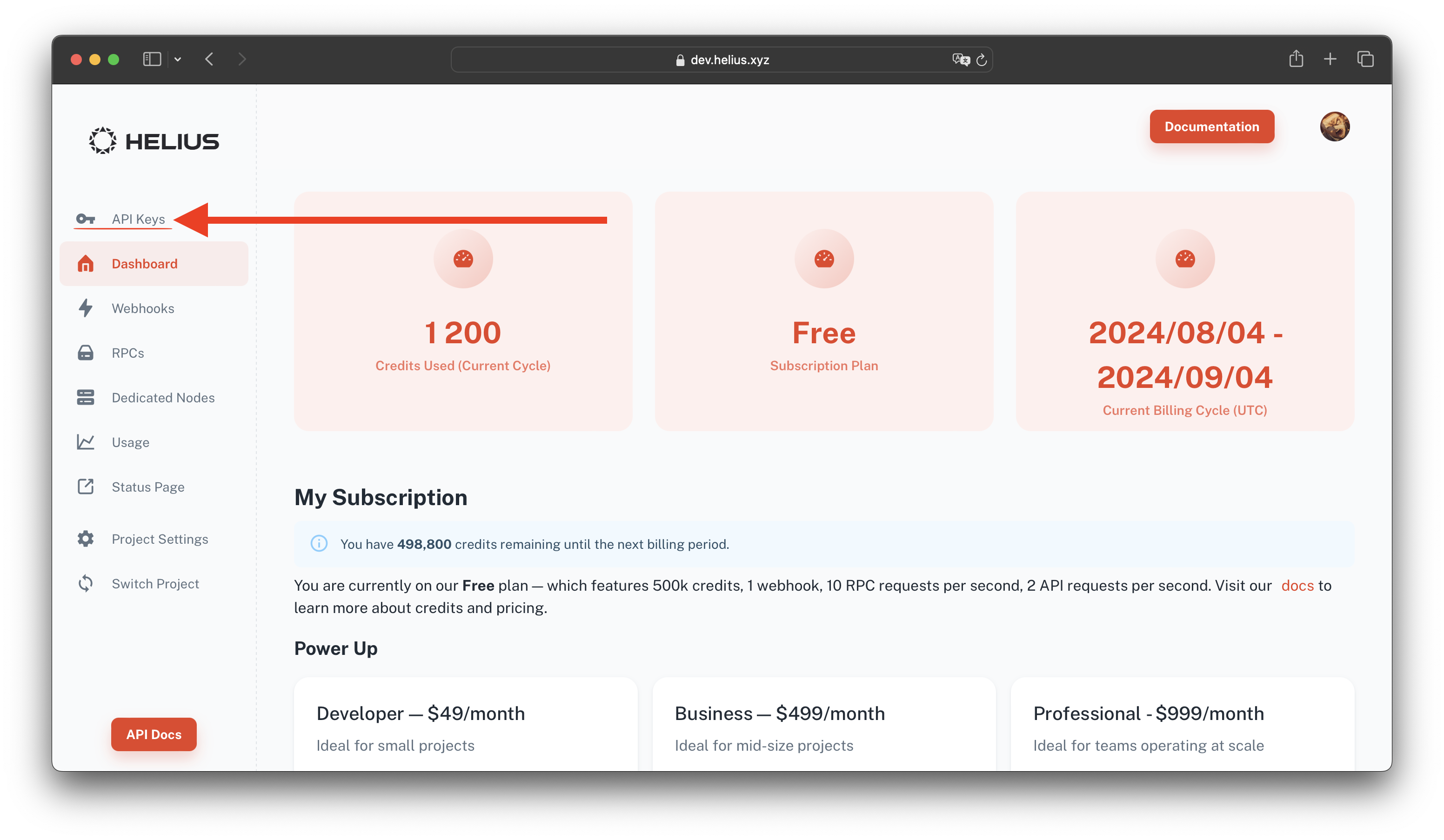Viewport: 1444px width, 840px height.
Task: Click the Safari address bar
Action: [722, 60]
